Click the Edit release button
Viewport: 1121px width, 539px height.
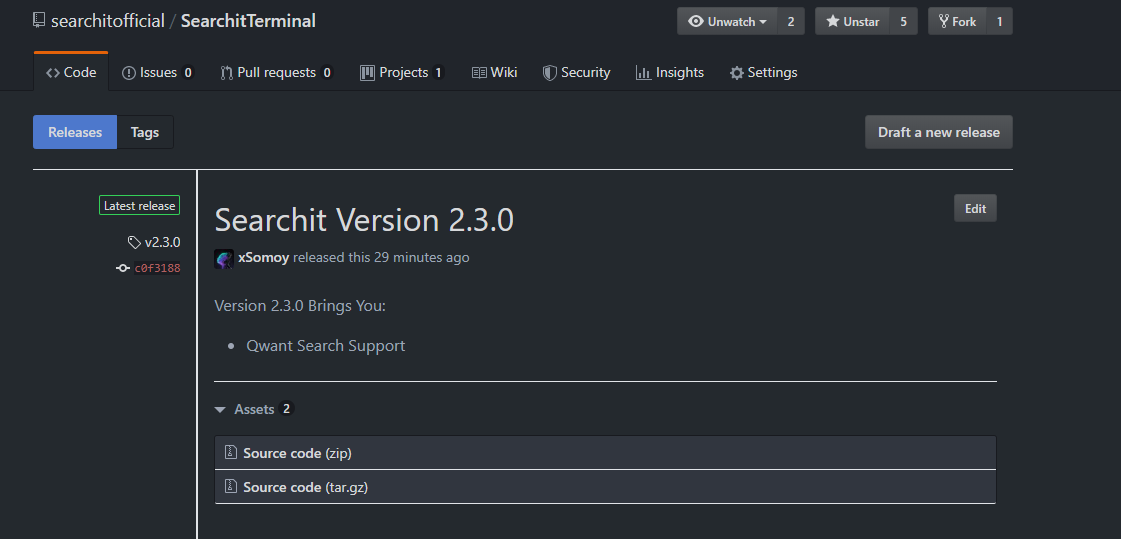(x=975, y=209)
